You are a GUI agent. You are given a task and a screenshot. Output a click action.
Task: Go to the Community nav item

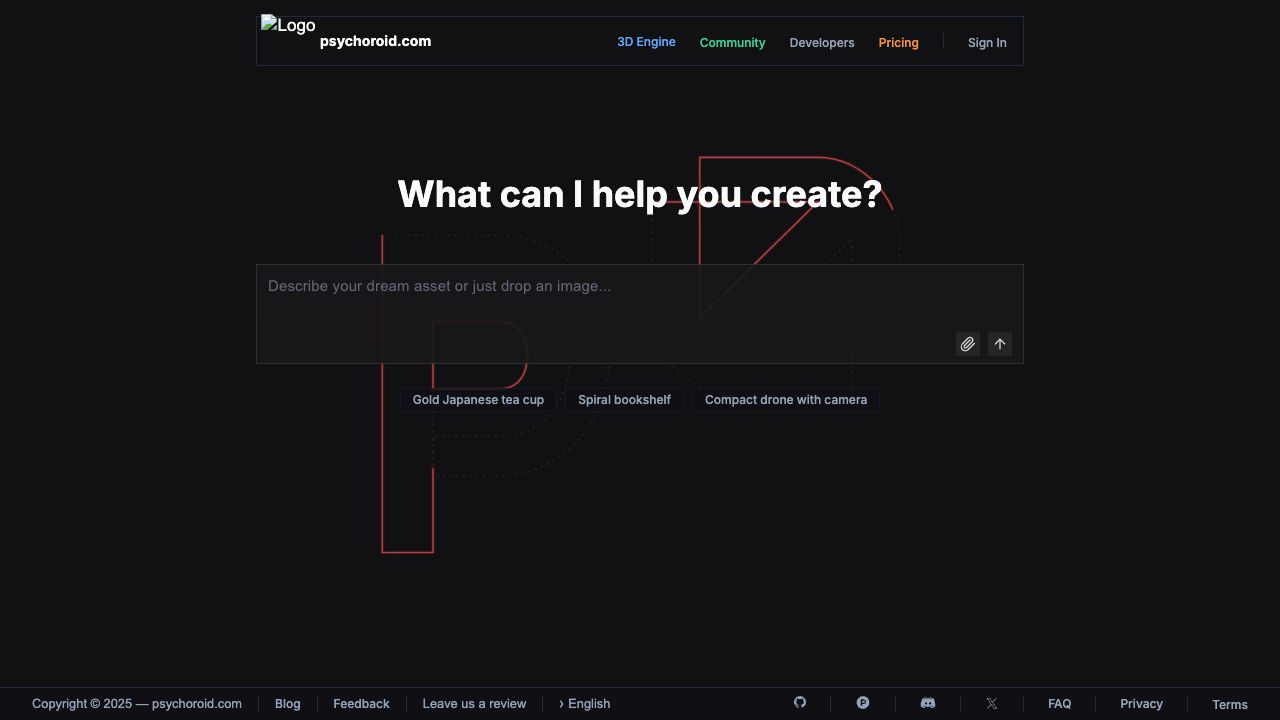[x=732, y=43]
